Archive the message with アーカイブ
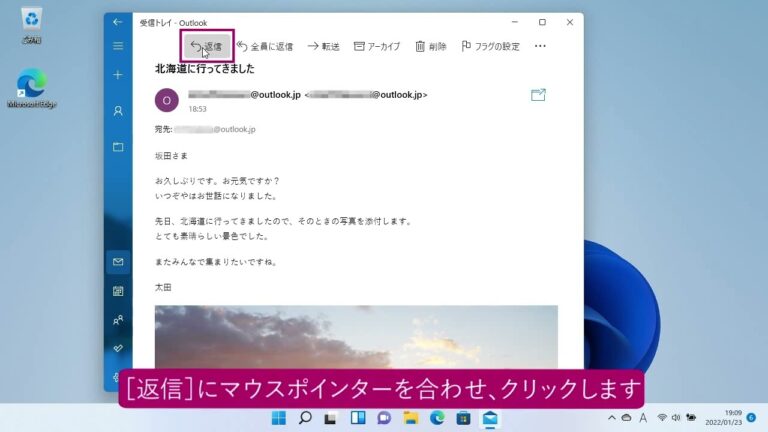The width and height of the screenshot is (768, 432). 377,47
